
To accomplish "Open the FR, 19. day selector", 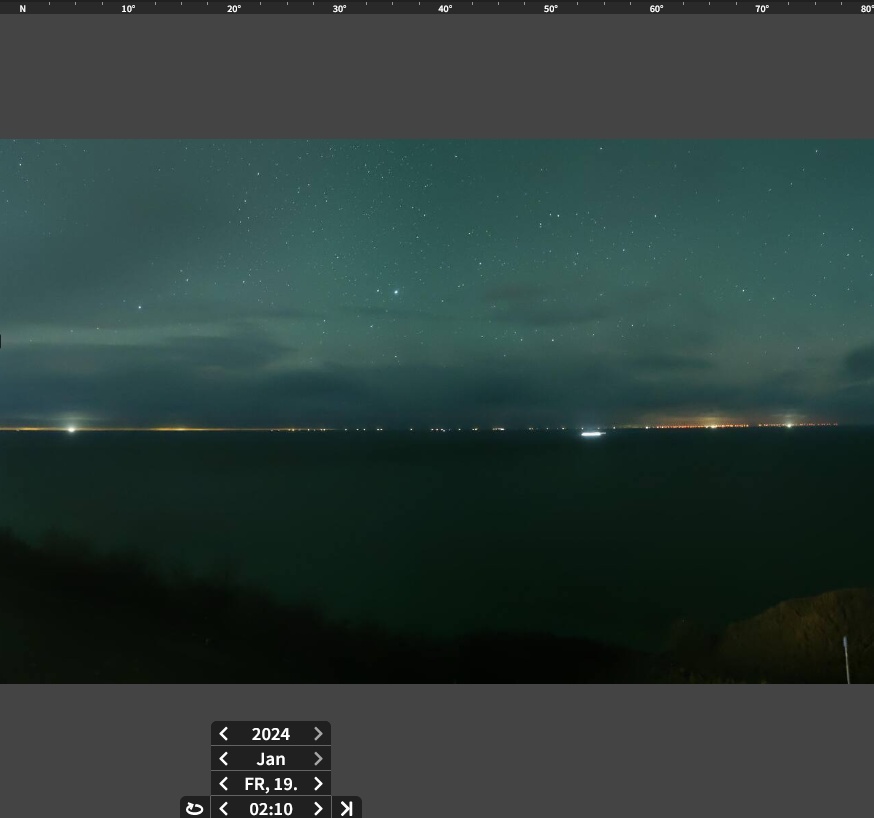I will 271,784.
